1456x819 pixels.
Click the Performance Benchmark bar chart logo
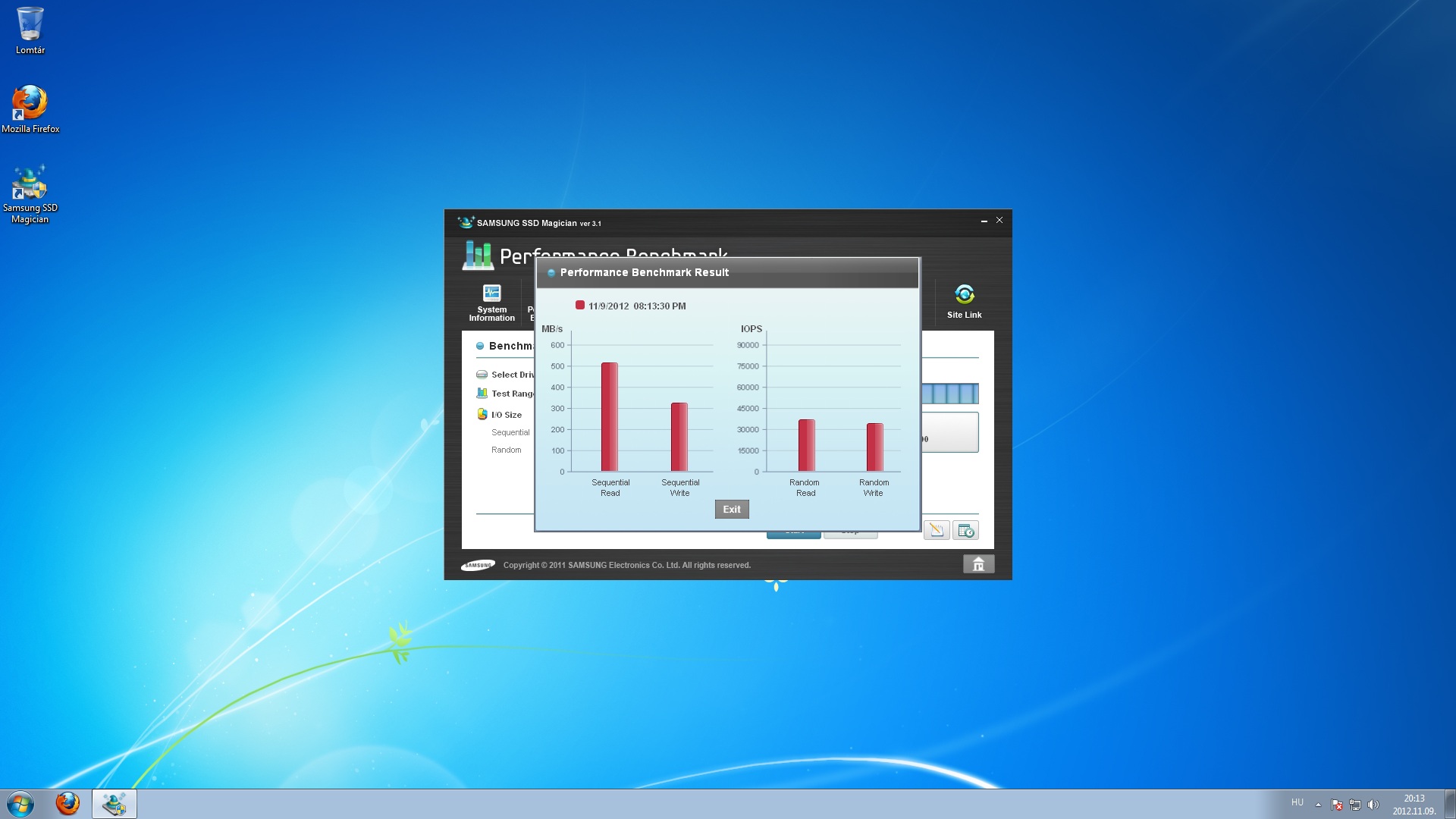(x=478, y=256)
